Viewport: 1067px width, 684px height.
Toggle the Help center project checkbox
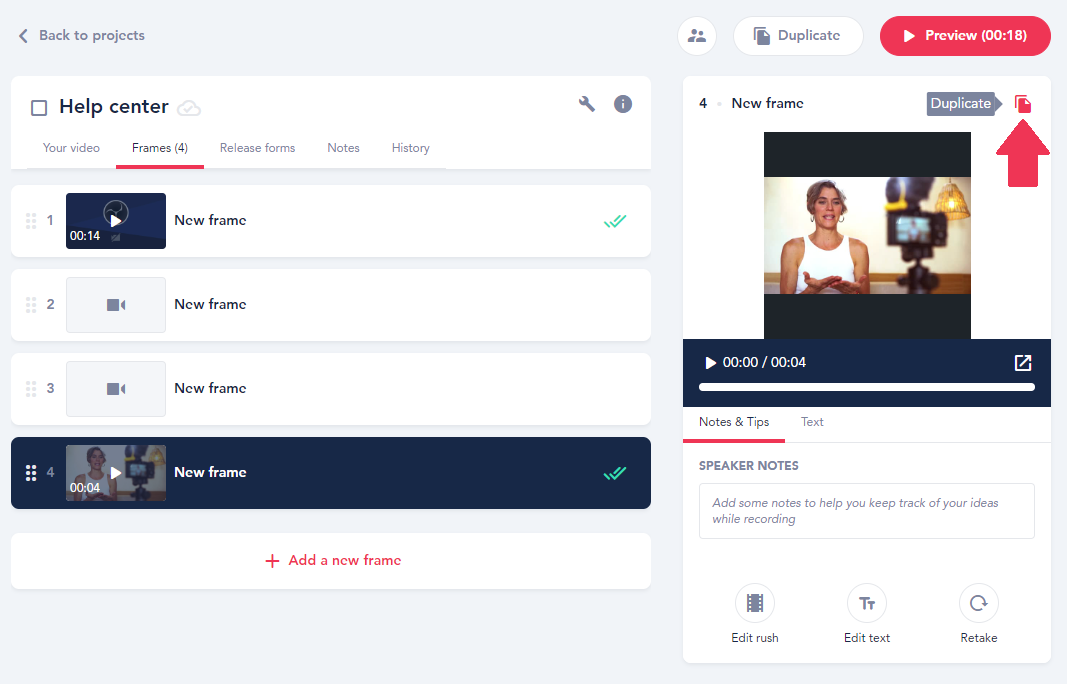39,108
